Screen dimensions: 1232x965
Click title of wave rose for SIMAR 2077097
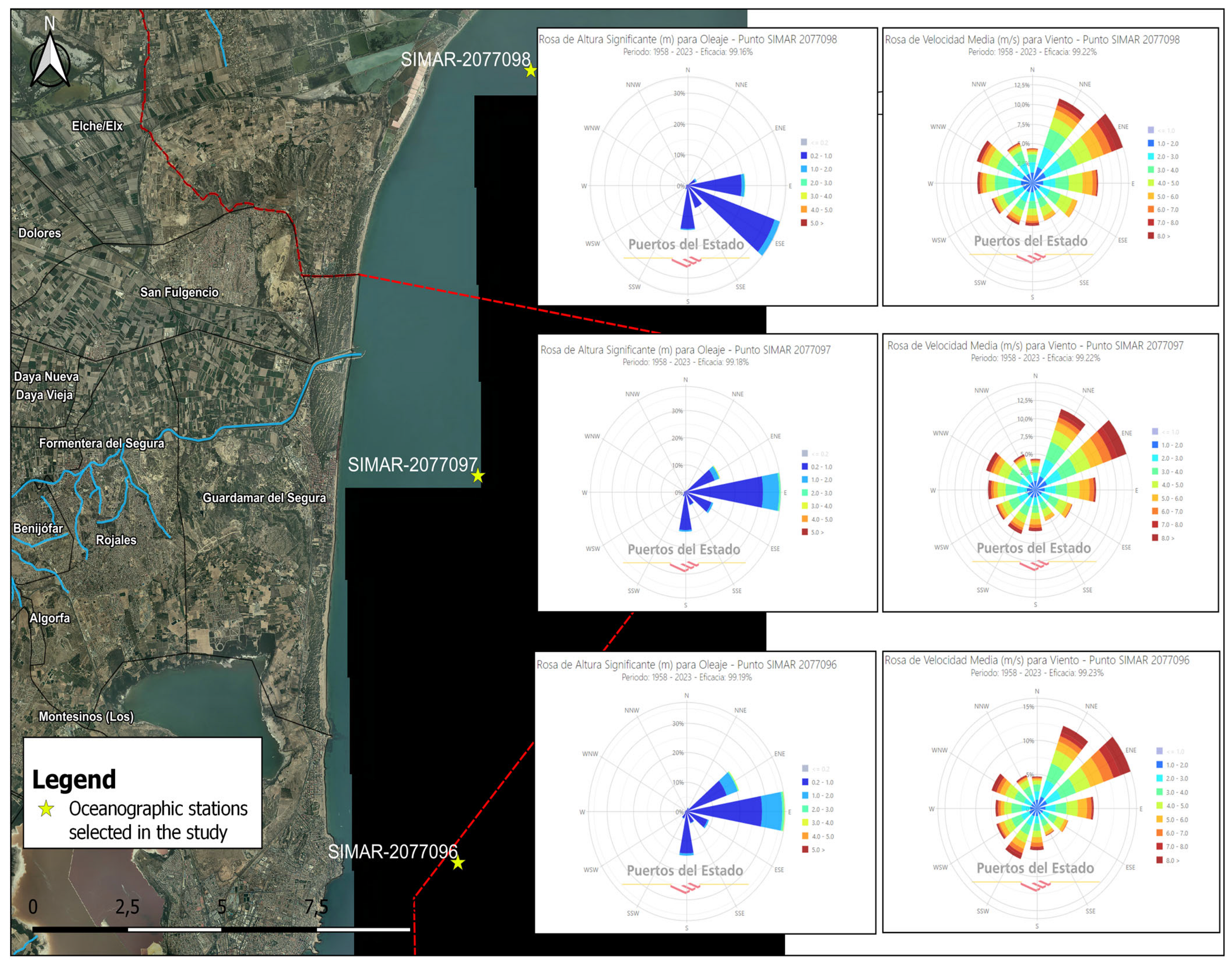[x=685, y=350]
